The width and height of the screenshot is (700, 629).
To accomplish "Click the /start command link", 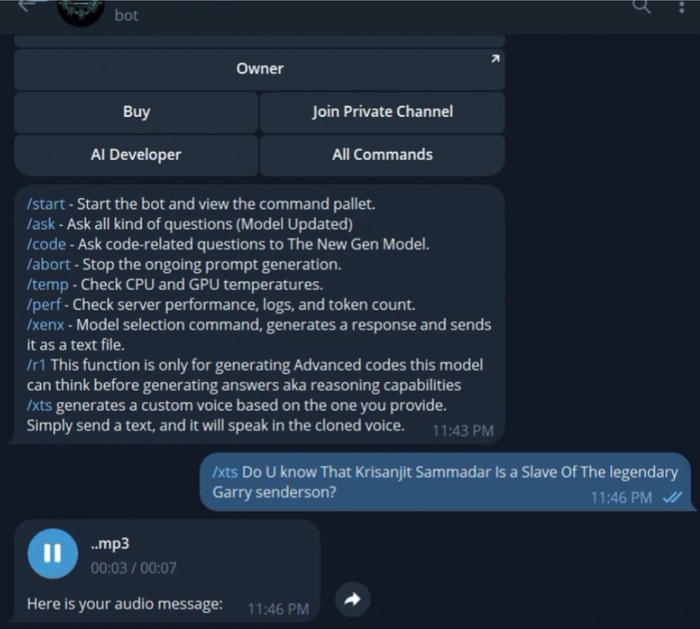I will [x=46, y=204].
